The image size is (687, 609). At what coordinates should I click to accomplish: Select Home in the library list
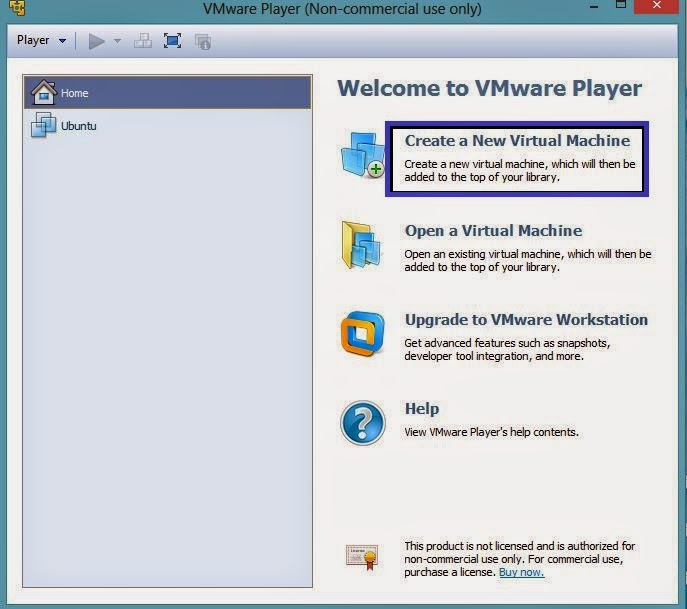click(x=168, y=92)
